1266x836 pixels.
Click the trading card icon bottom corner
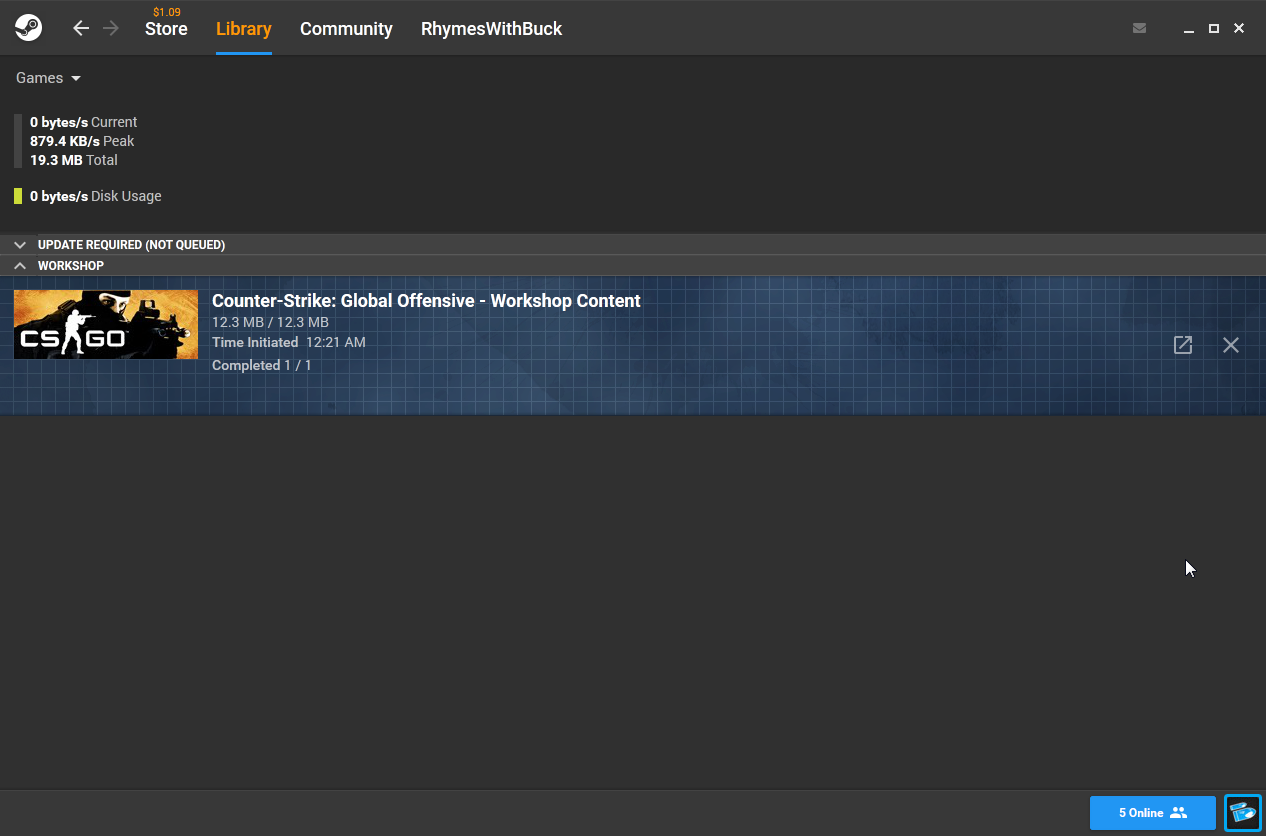1243,813
